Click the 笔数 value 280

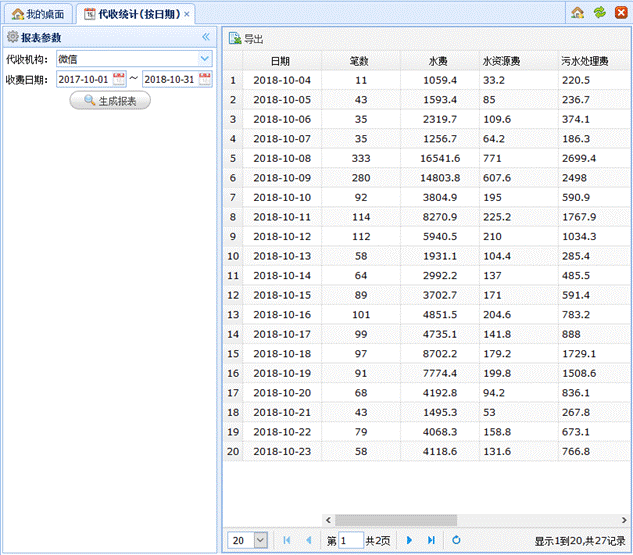[361, 178]
